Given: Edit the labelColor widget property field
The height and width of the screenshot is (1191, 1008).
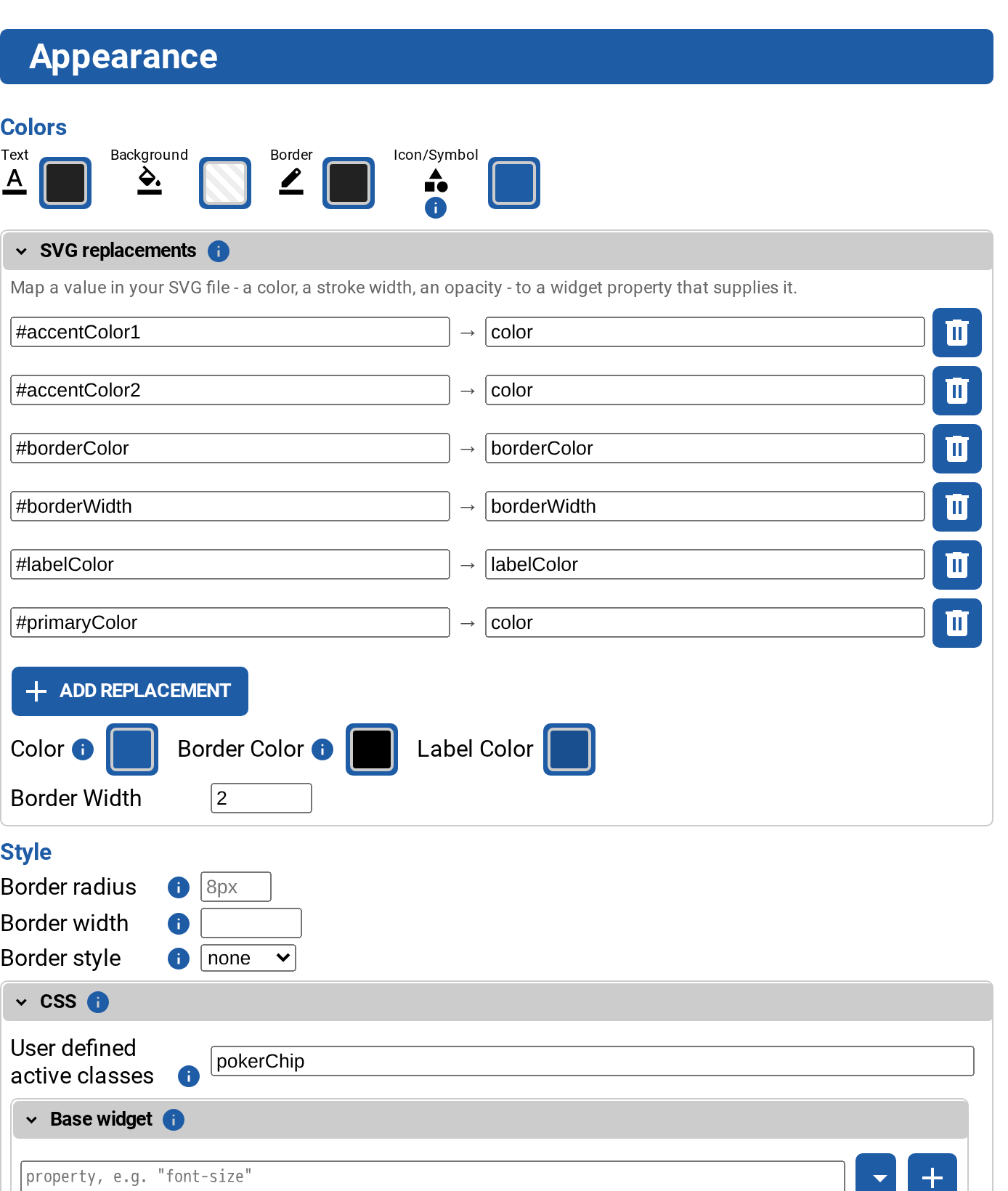Looking at the screenshot, I should click(705, 564).
